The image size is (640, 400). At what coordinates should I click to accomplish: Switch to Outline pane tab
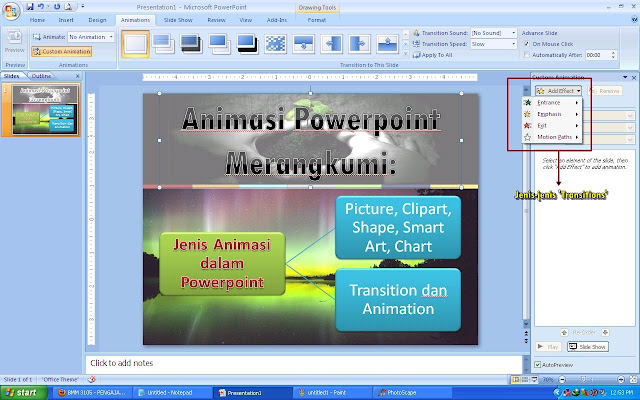(x=41, y=76)
